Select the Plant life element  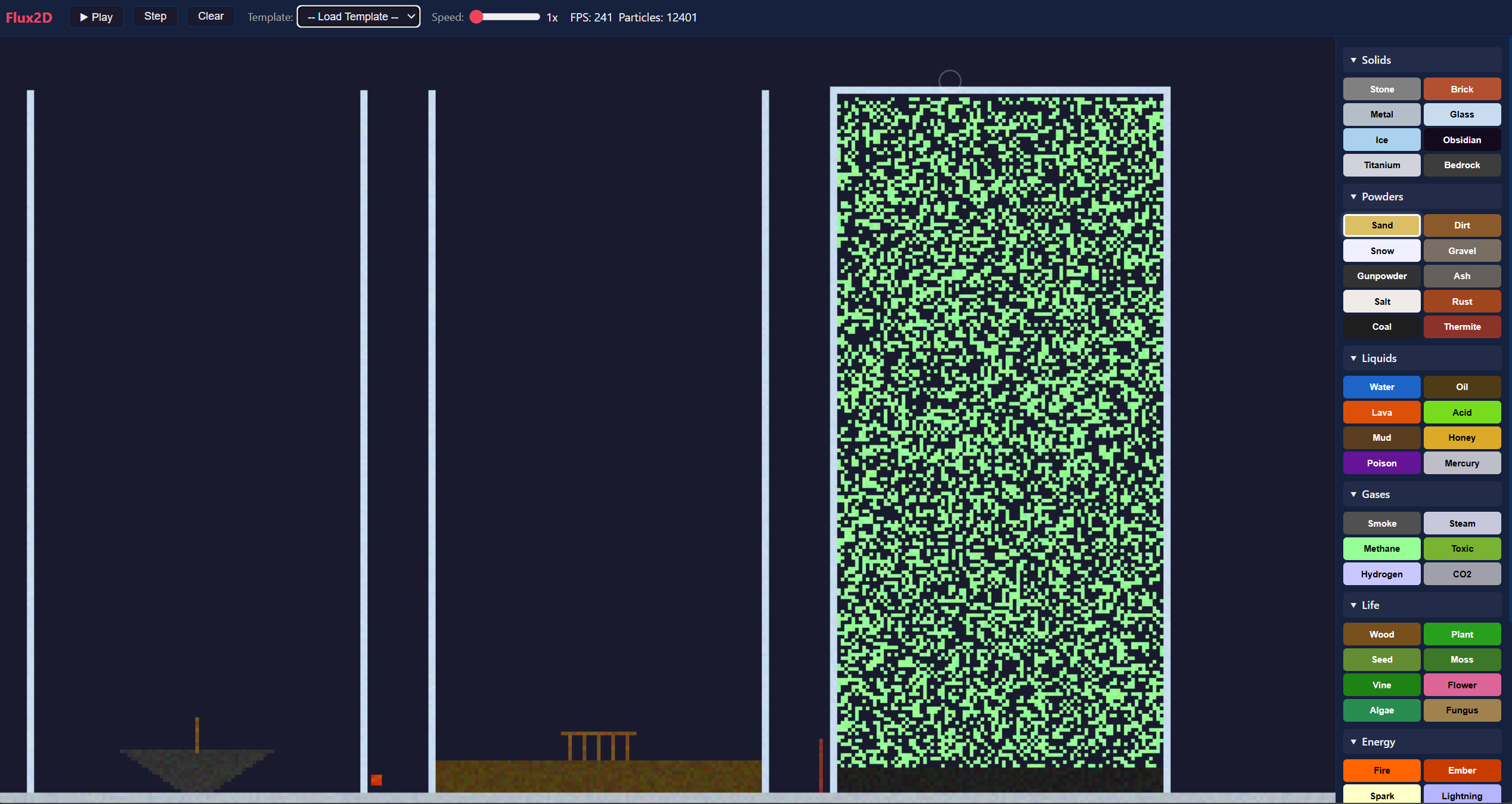tap(1462, 634)
